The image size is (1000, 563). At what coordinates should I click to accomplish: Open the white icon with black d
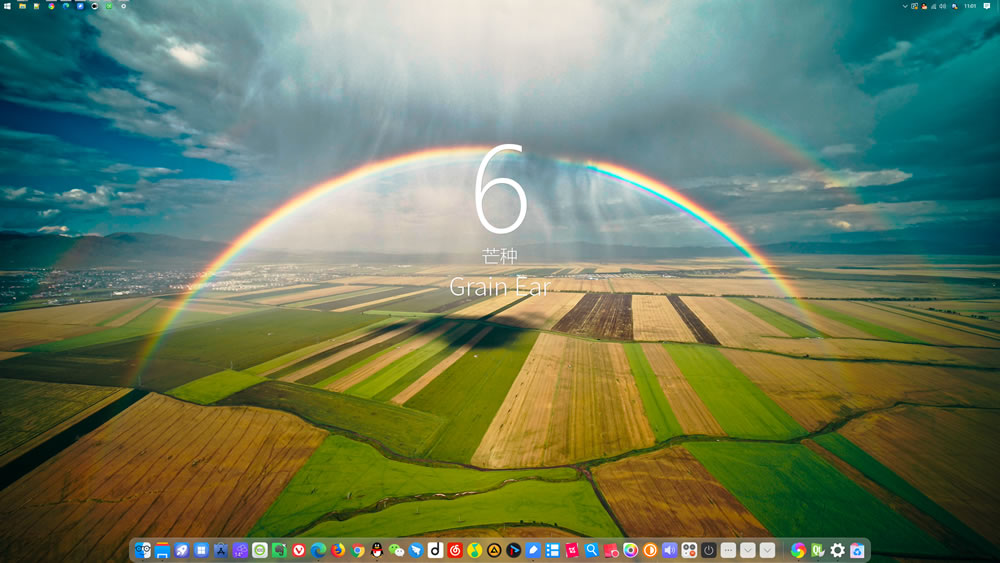[x=436, y=550]
